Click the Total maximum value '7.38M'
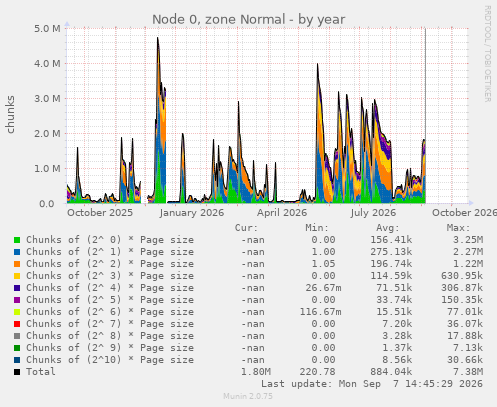Screen dimensions: 497x407 click(468, 372)
